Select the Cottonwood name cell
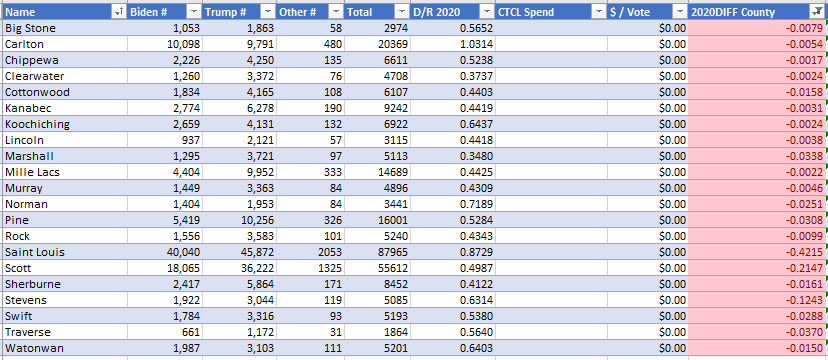828x360 pixels. (x=65, y=92)
